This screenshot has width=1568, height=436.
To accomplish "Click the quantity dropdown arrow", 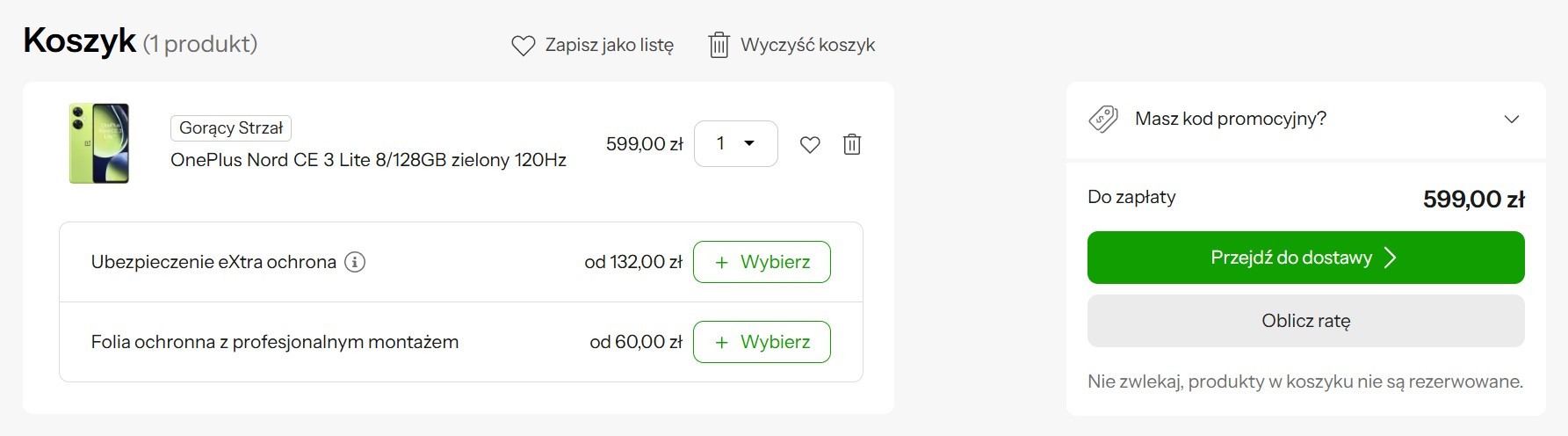I will [749, 143].
